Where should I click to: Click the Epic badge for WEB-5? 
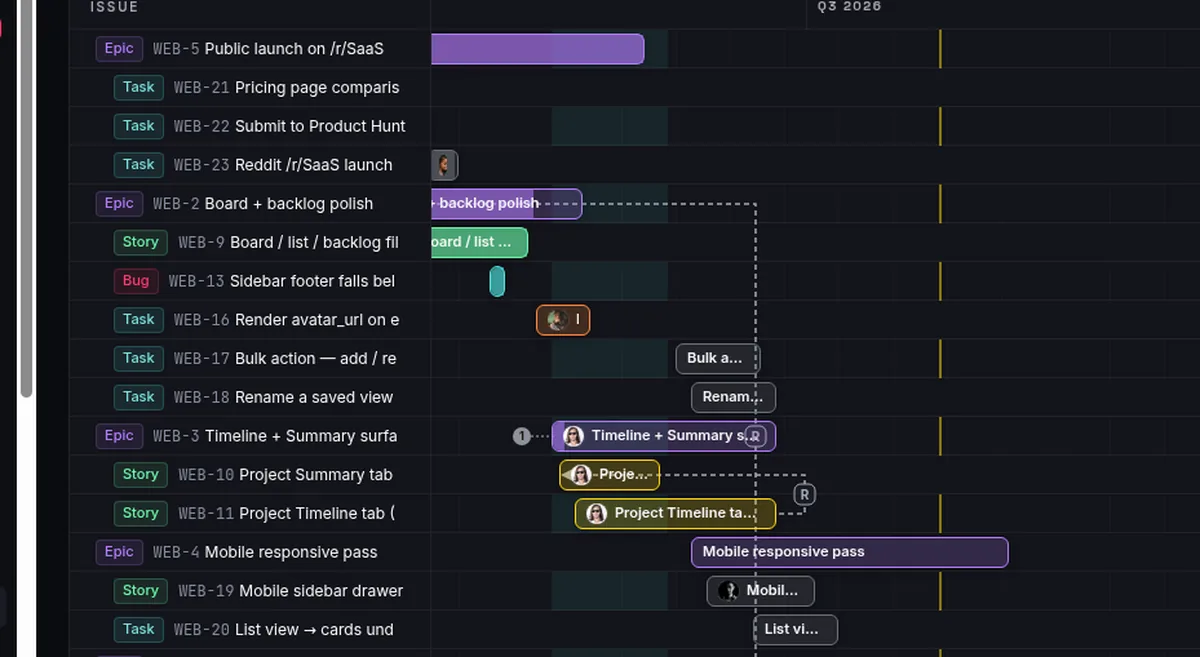point(119,48)
